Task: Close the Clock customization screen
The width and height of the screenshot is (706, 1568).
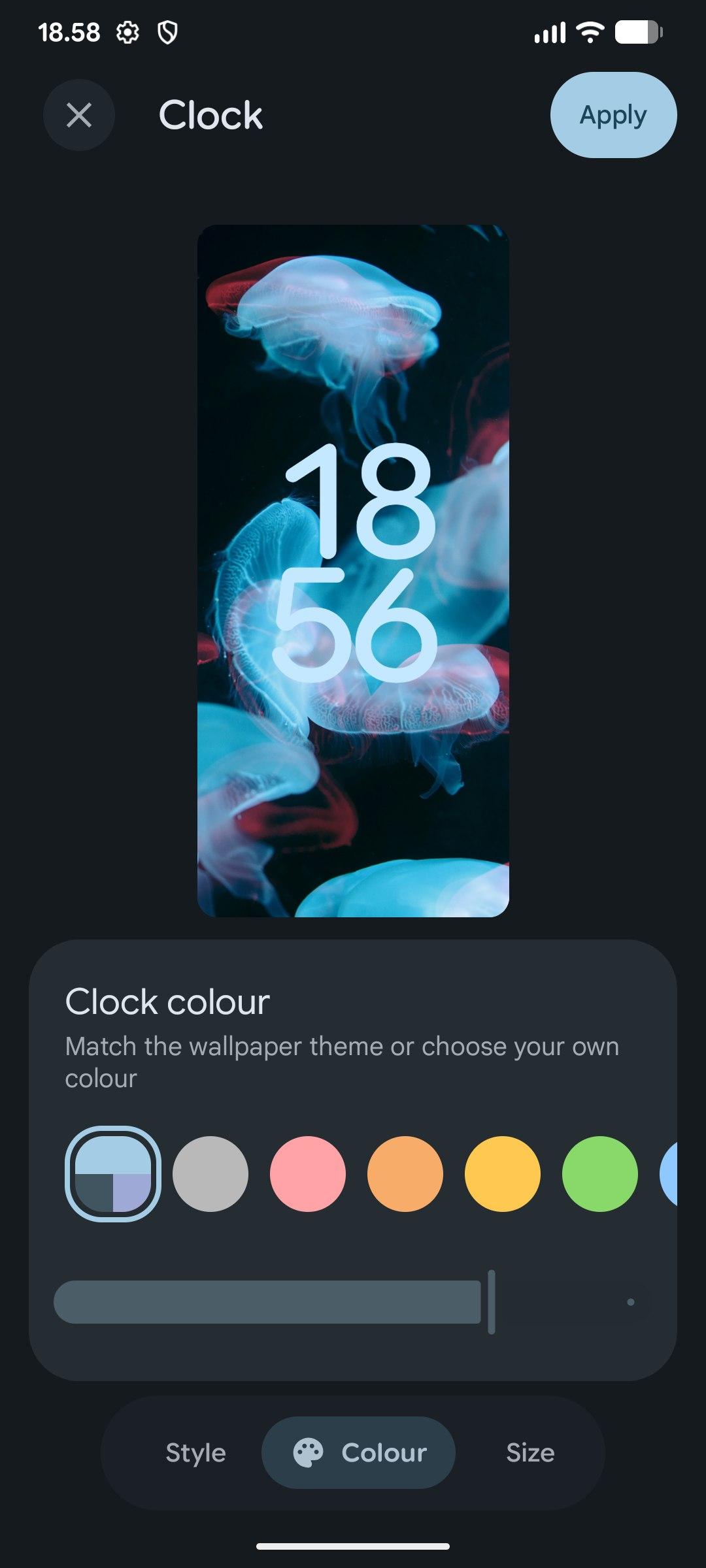Action: tap(79, 115)
